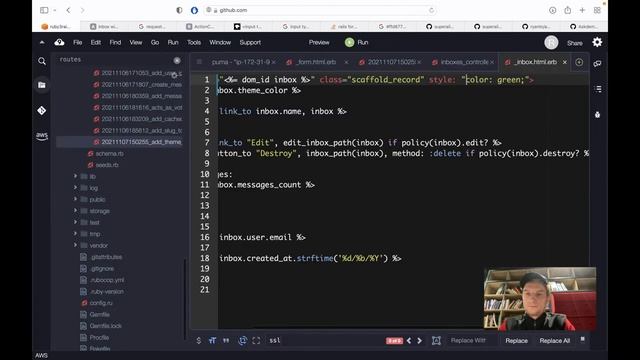Go to previous search match

click(409, 340)
